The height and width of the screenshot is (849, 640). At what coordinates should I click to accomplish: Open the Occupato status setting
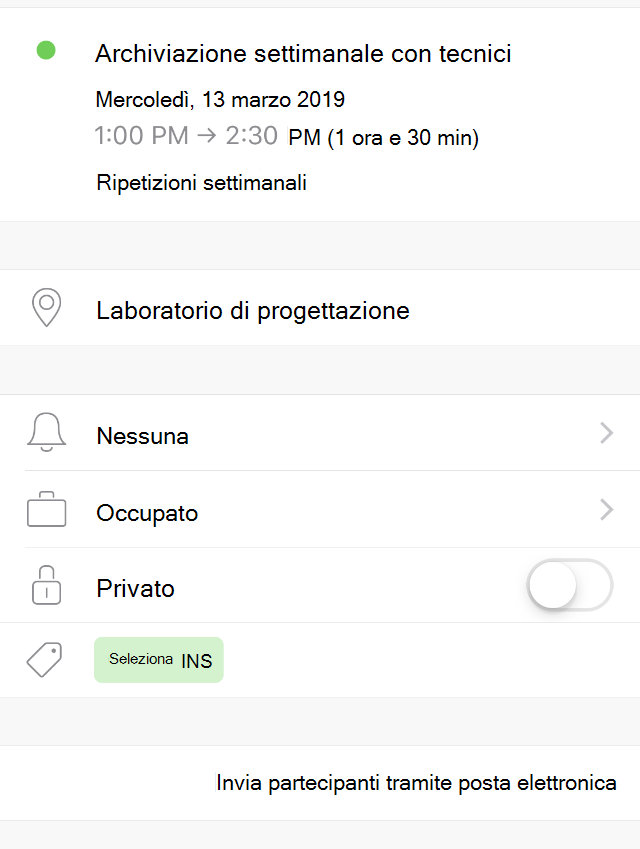[320, 510]
